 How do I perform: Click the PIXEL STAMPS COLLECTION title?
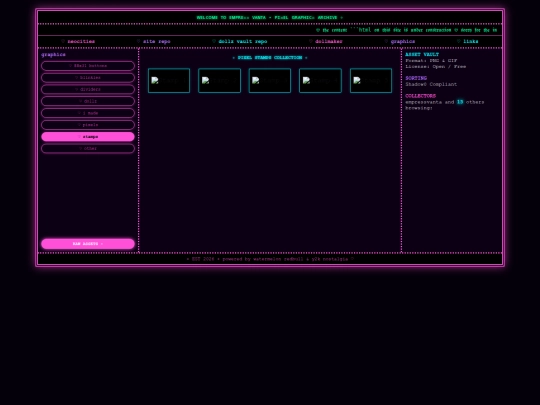click(270, 58)
